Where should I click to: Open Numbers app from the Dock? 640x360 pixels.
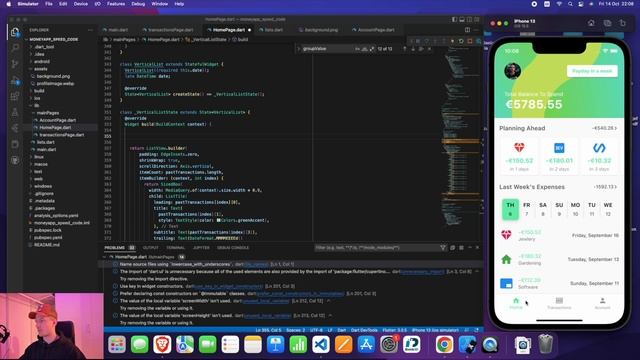(x=298, y=345)
